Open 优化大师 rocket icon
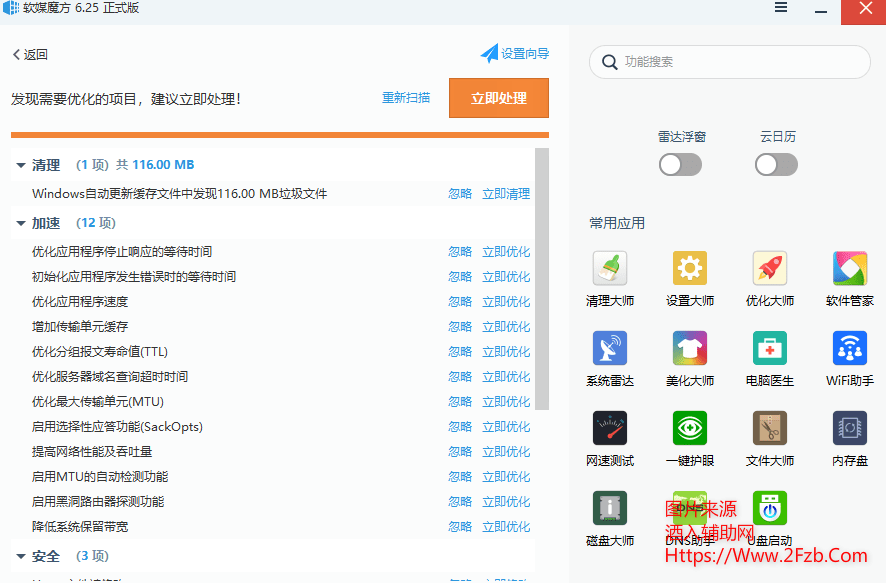Viewport: 886px width, 583px height. [770, 269]
